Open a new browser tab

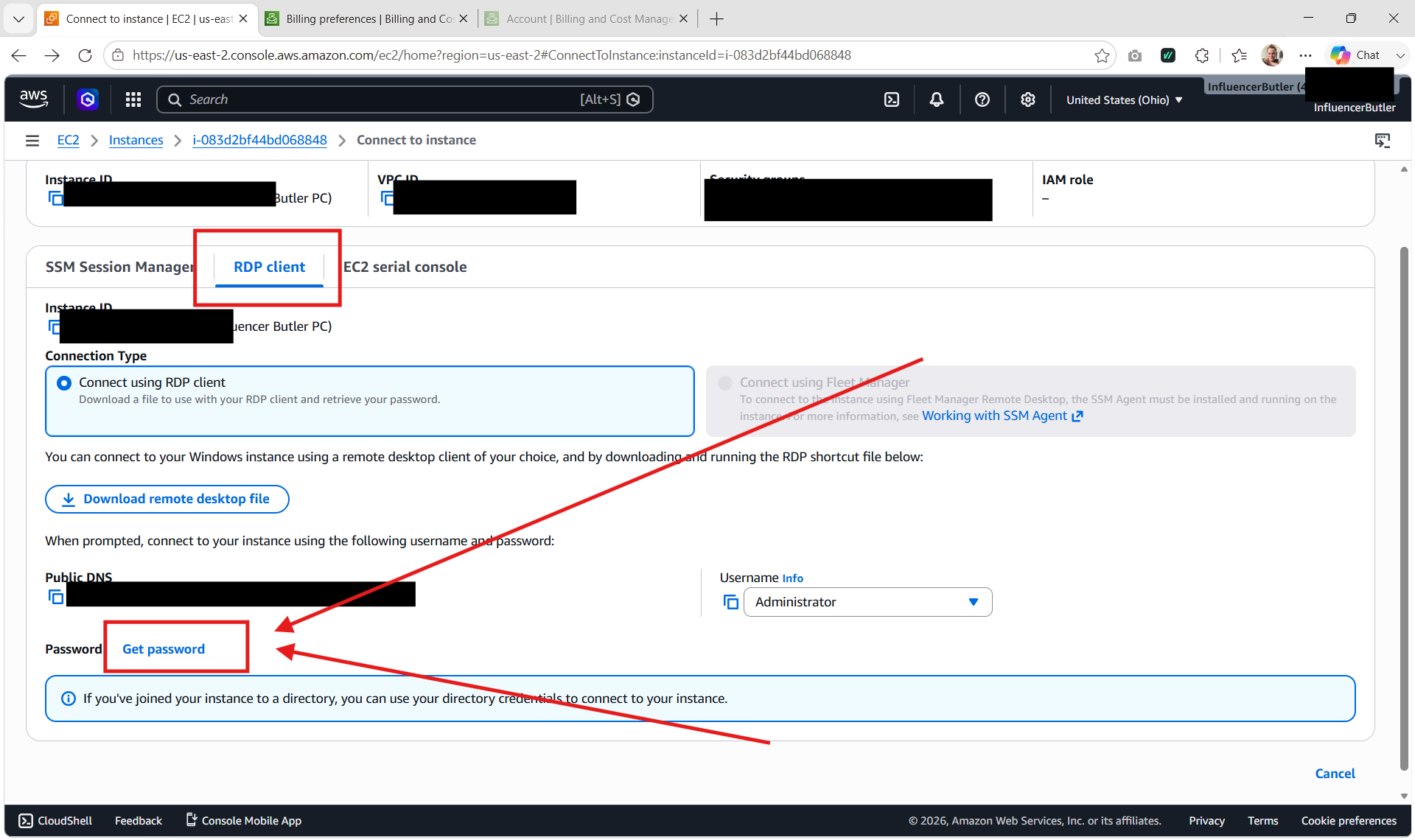716,19
